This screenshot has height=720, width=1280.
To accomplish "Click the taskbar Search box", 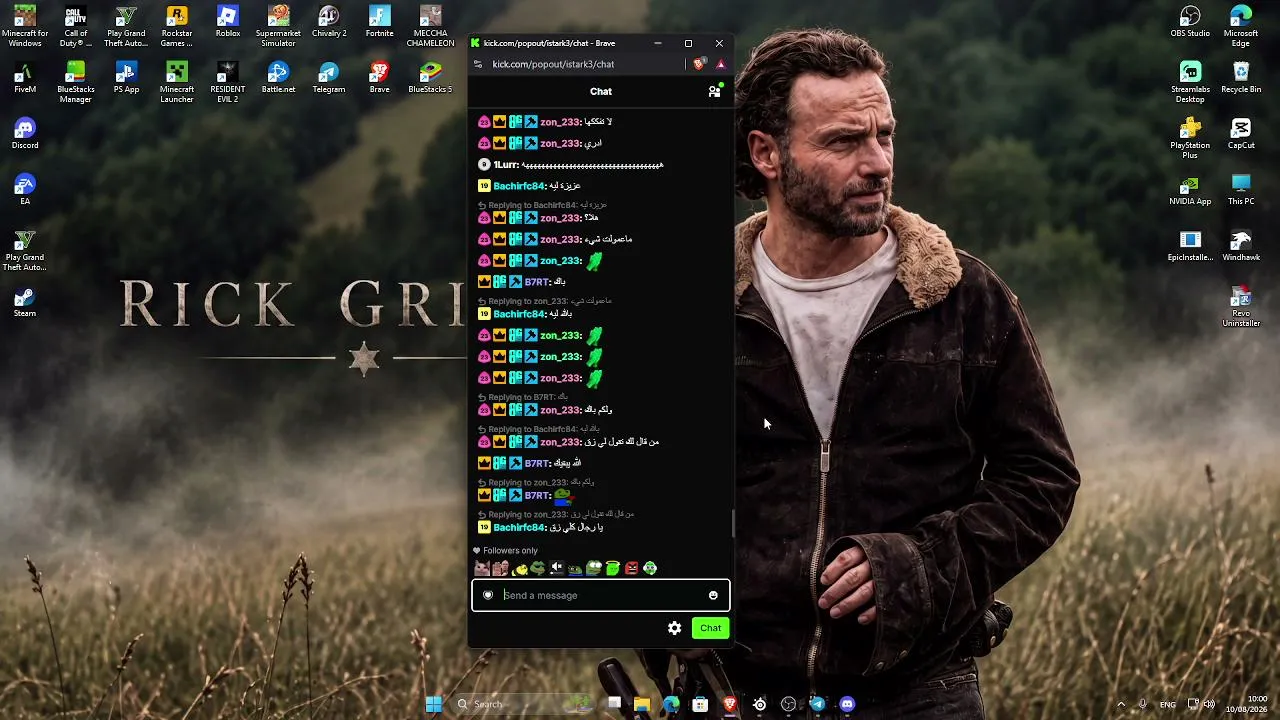I will click(525, 704).
